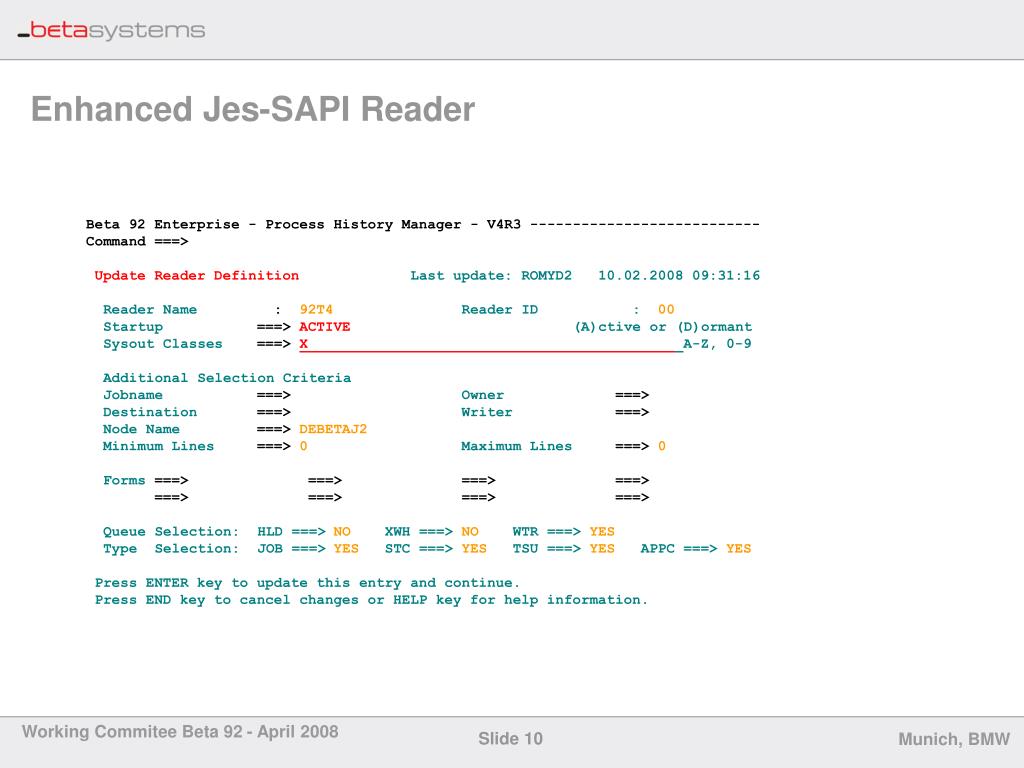Click the 'A-Z, 0-9' hint text

tap(717, 344)
